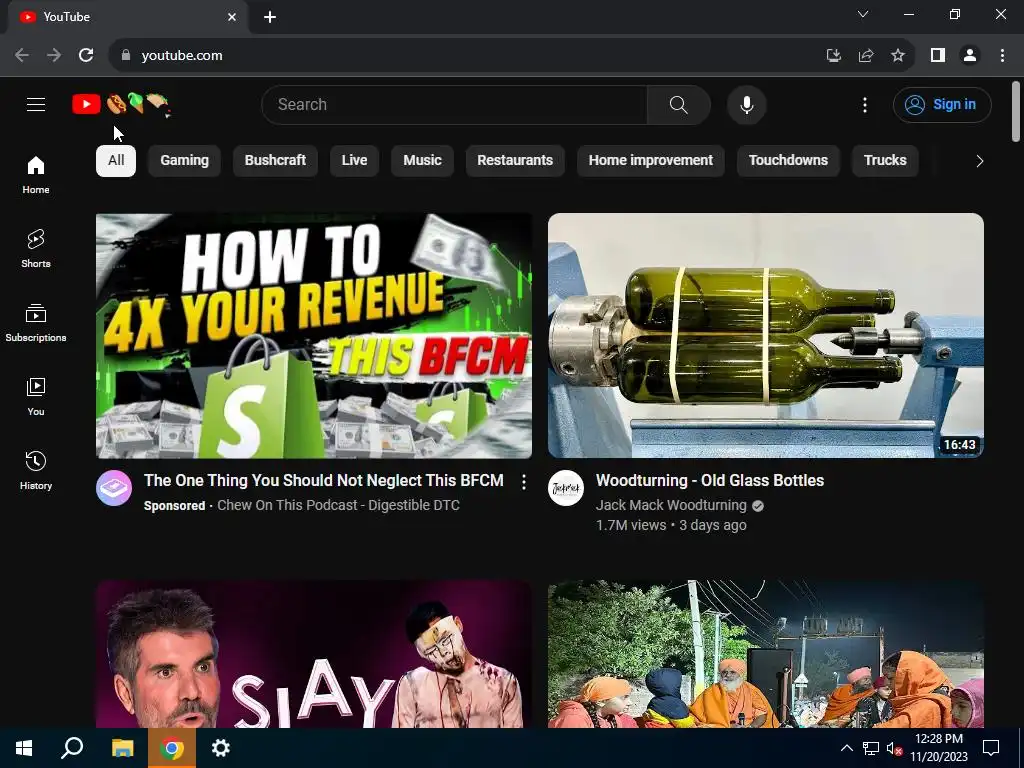The height and width of the screenshot is (768, 1024).
Task: Select the Live category chip
Action: pos(354,161)
